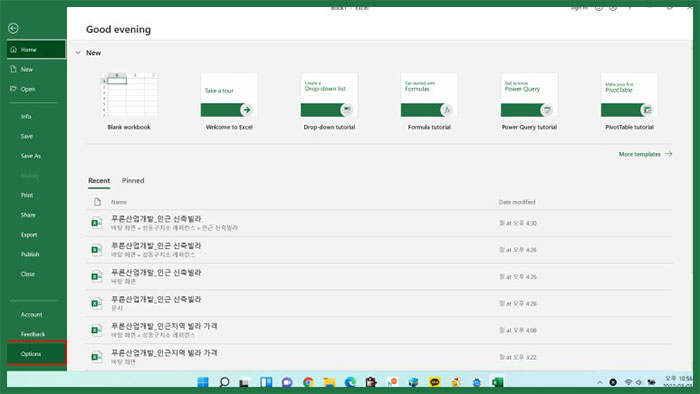Image resolution: width=700 pixels, height=394 pixels.
Task: Switch to the Pinned tab
Action: 133,181
